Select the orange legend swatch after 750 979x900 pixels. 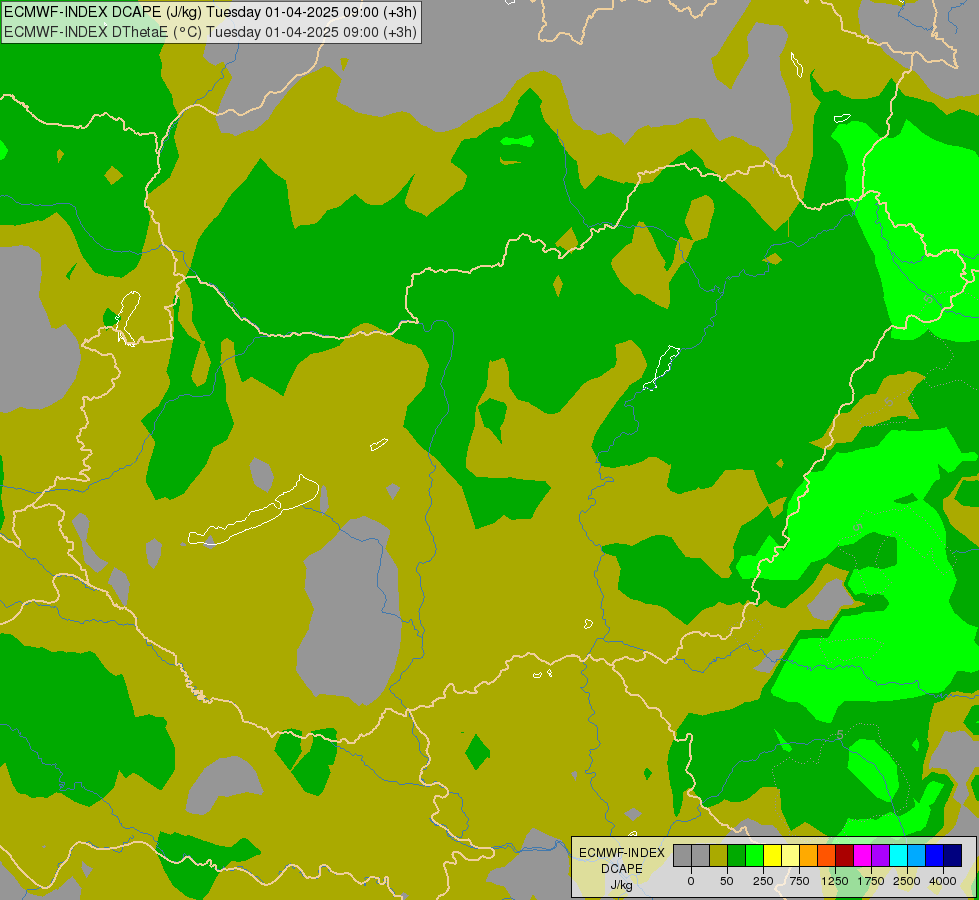[809, 856]
